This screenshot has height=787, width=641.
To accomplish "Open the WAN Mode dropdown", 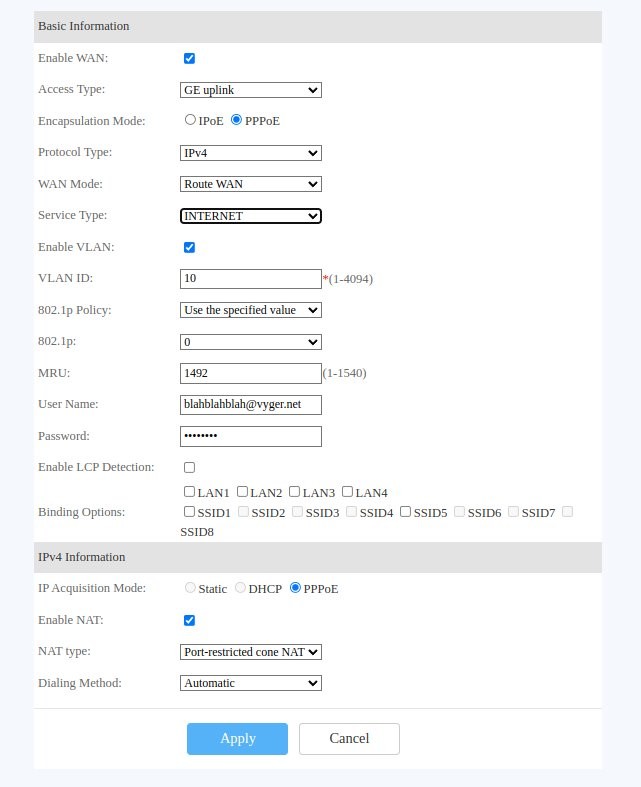I will click(251, 184).
